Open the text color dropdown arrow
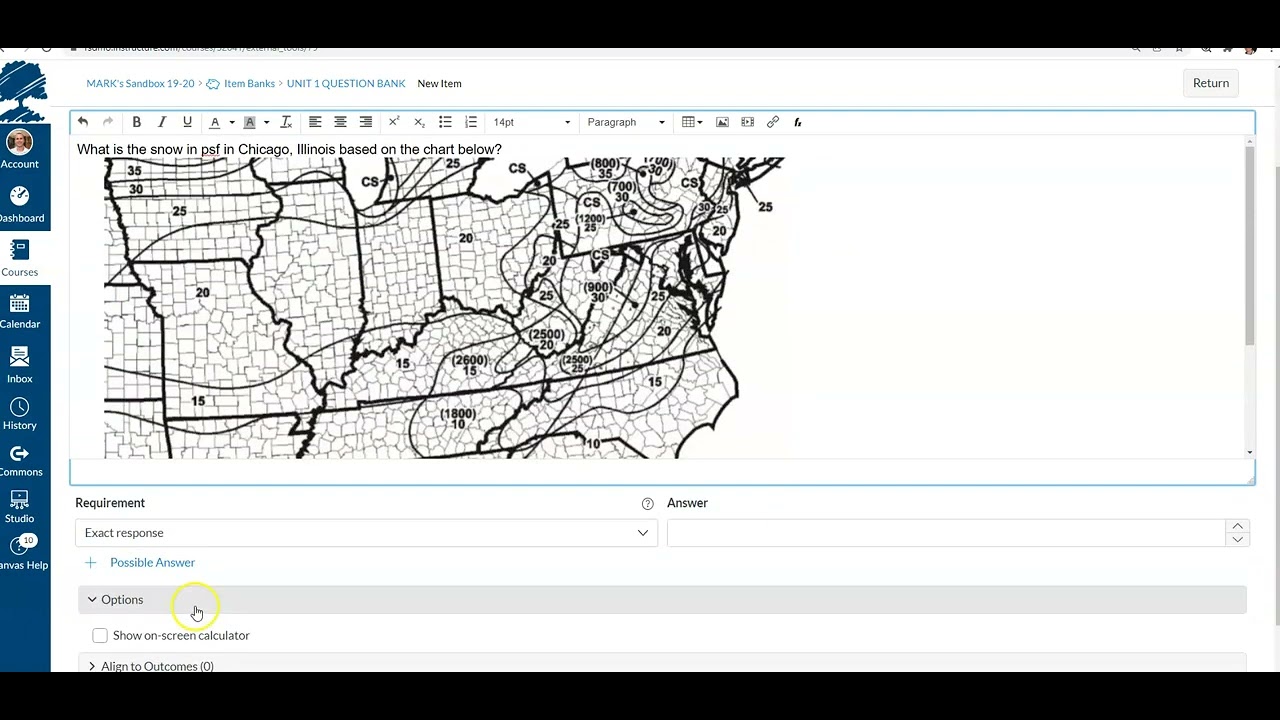The width and height of the screenshot is (1280, 720). tap(232, 122)
